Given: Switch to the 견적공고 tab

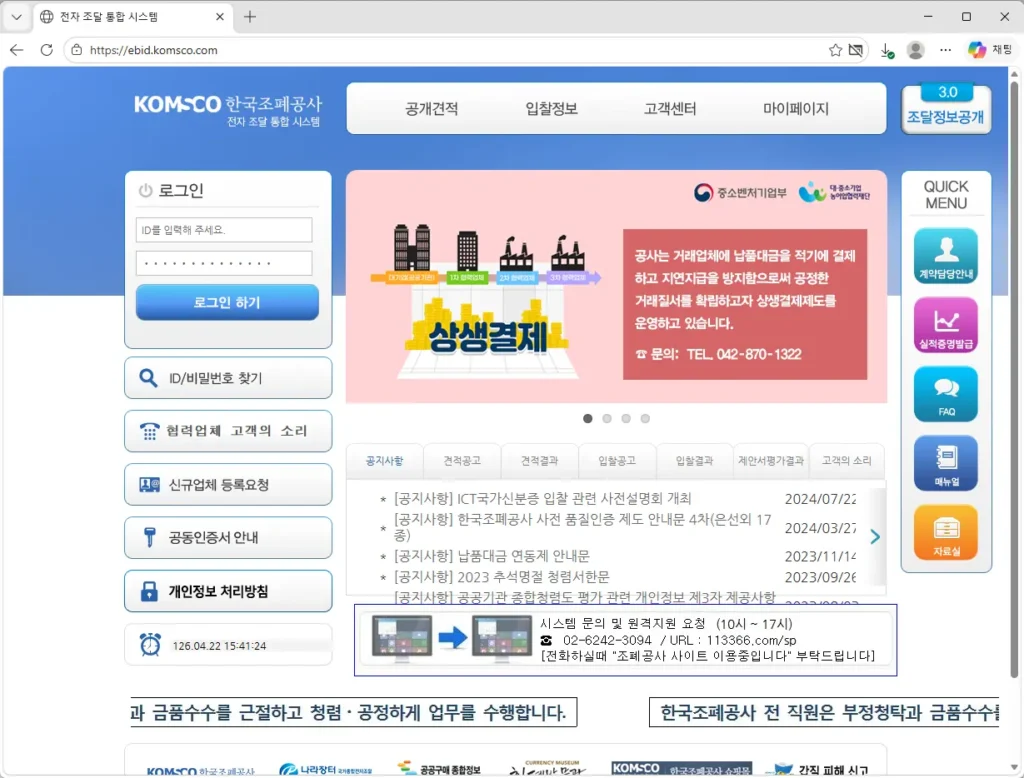Looking at the screenshot, I should coord(462,461).
